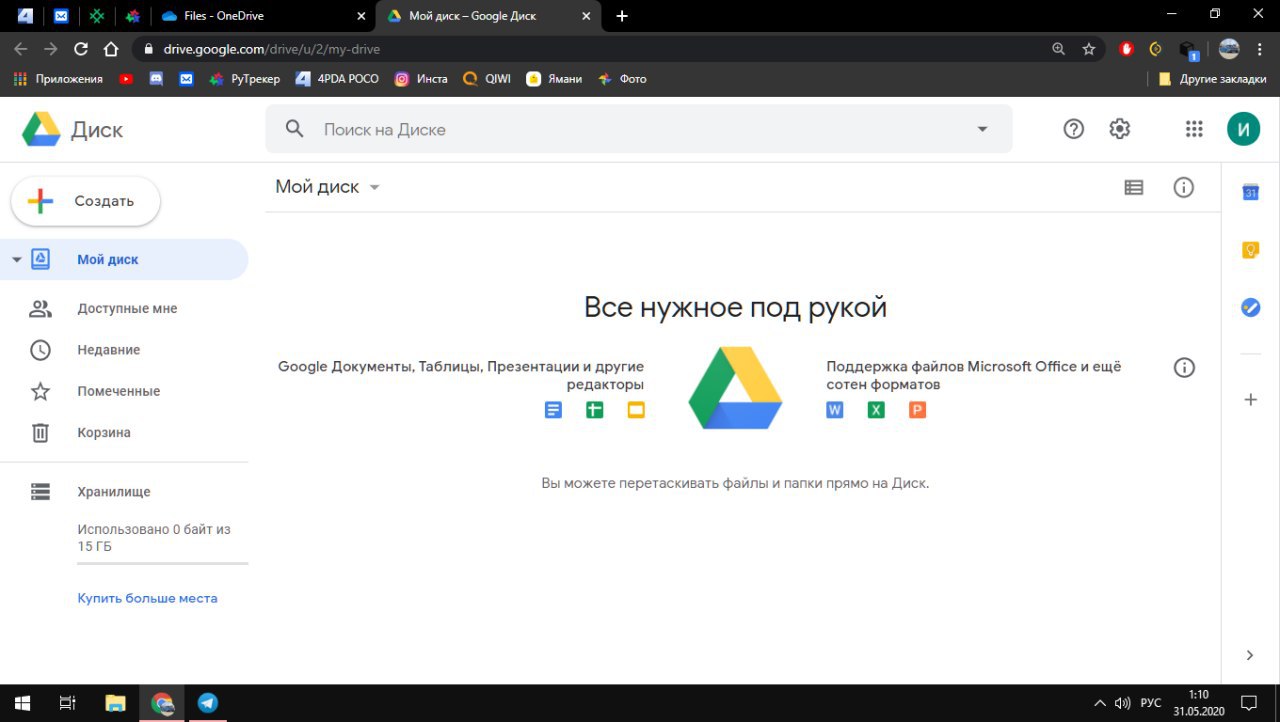Click the search magnifier icon
1280x722 pixels.
pyautogui.click(x=294, y=129)
